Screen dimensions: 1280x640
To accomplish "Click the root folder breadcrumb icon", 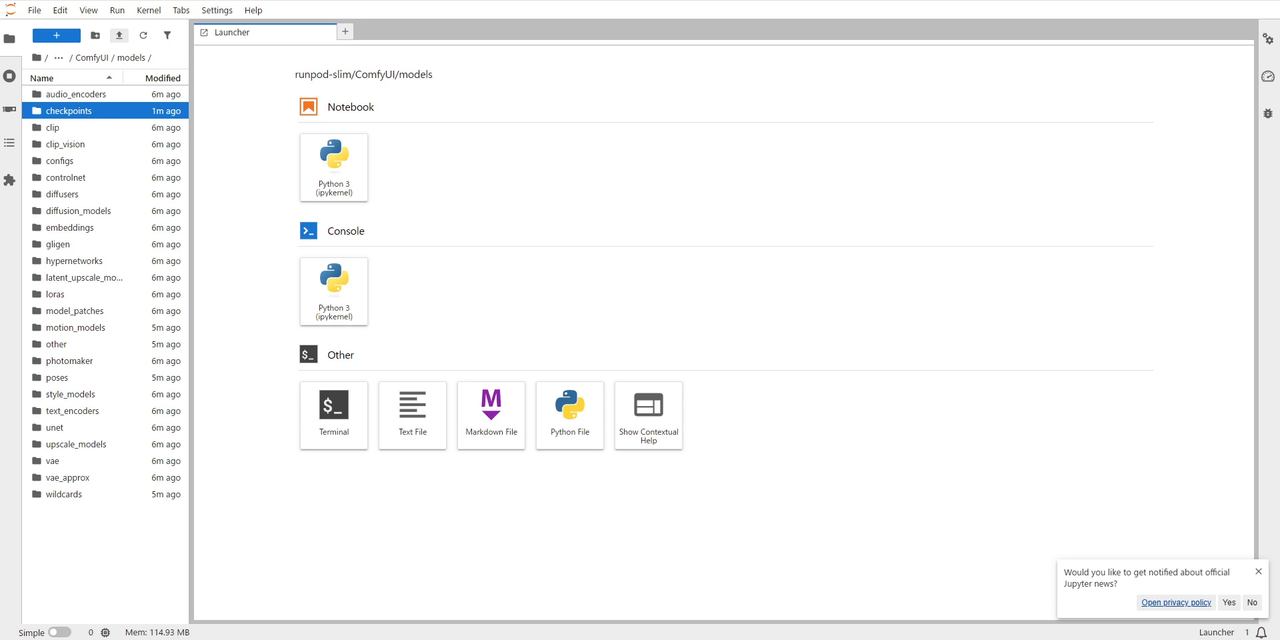I will 36,57.
